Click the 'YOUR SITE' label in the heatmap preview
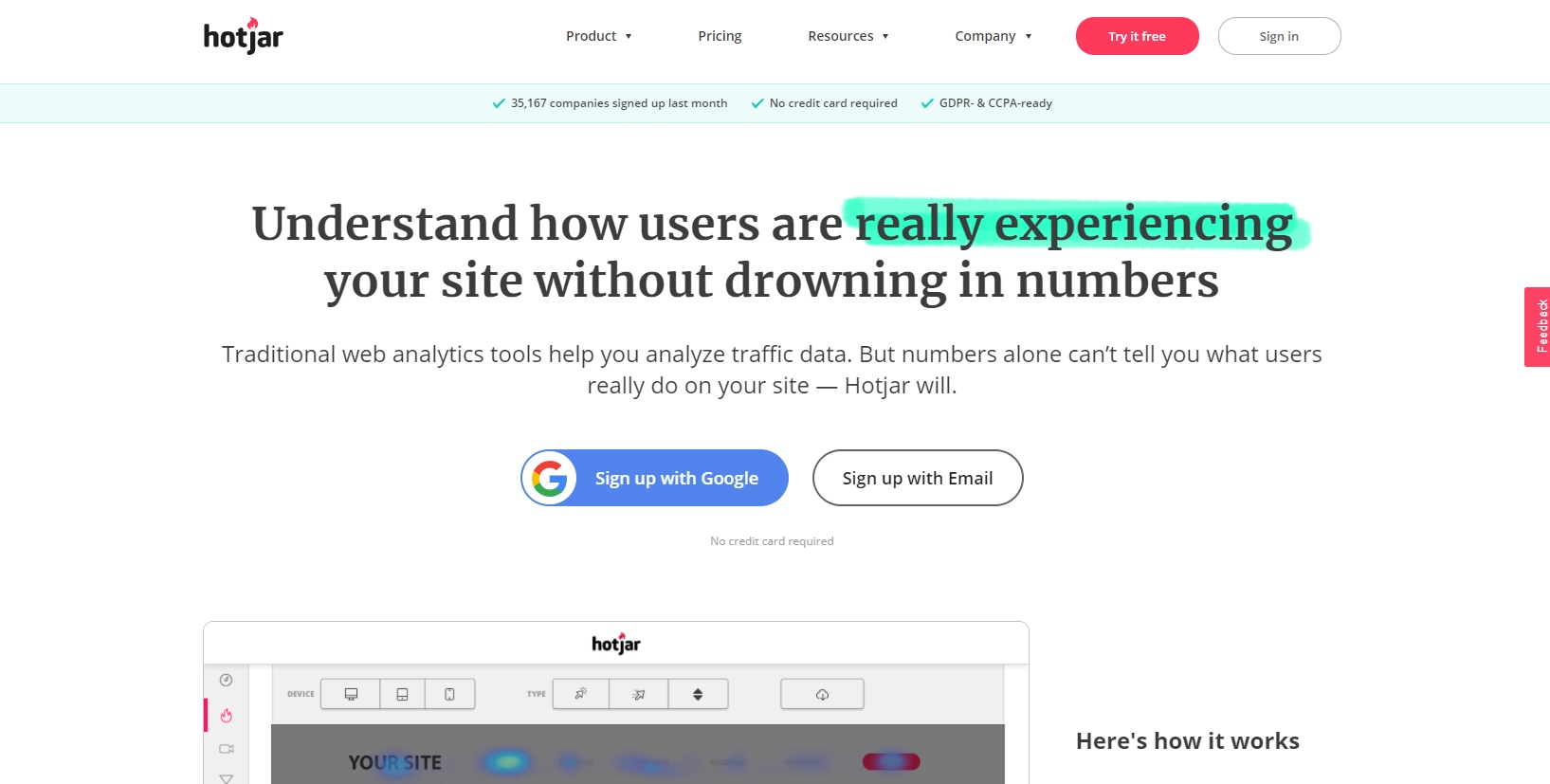The width and height of the screenshot is (1550, 784). (394, 762)
